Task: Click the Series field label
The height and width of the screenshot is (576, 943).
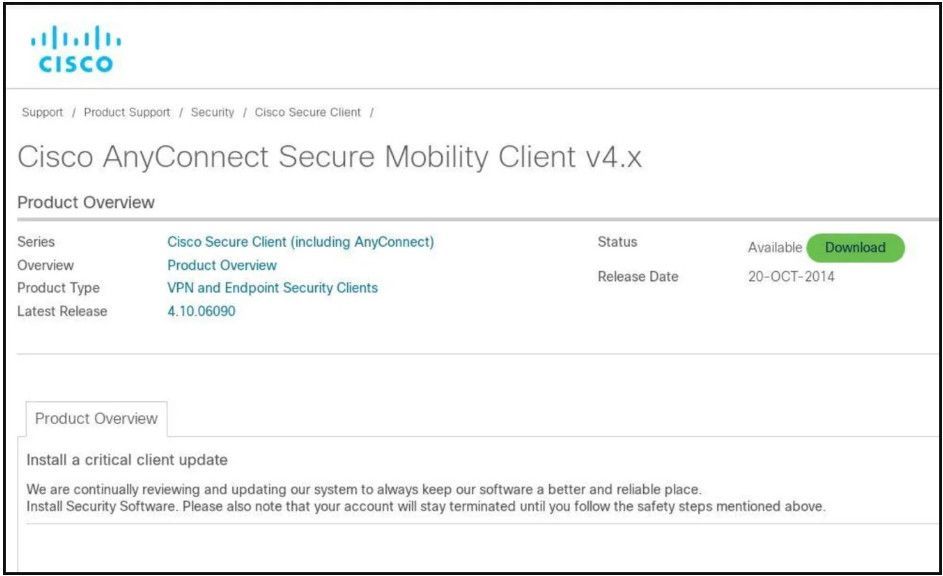Action: tap(36, 242)
